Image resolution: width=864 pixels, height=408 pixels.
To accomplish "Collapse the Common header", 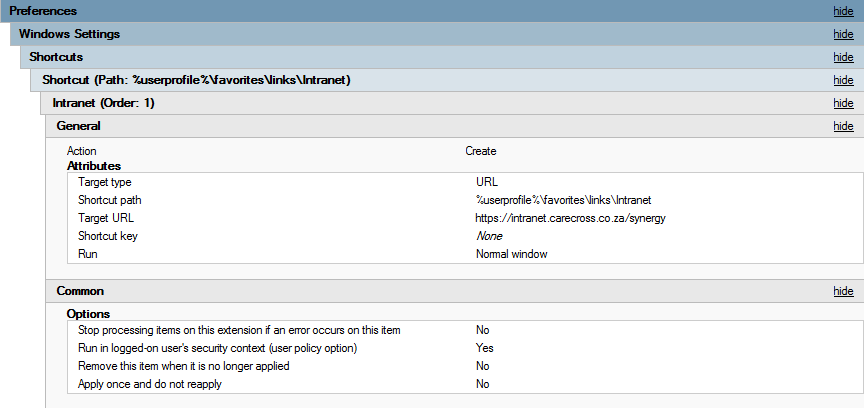I will (x=455, y=291).
